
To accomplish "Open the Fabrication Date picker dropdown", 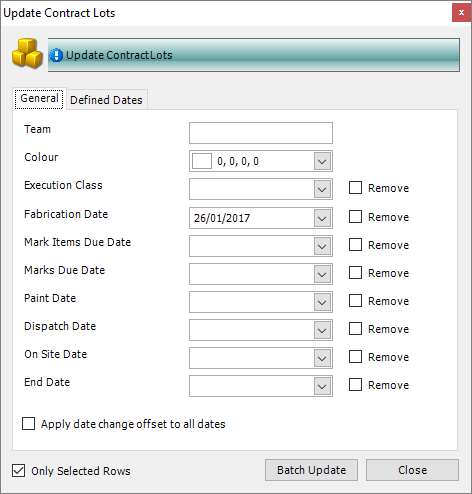I will point(322,218).
